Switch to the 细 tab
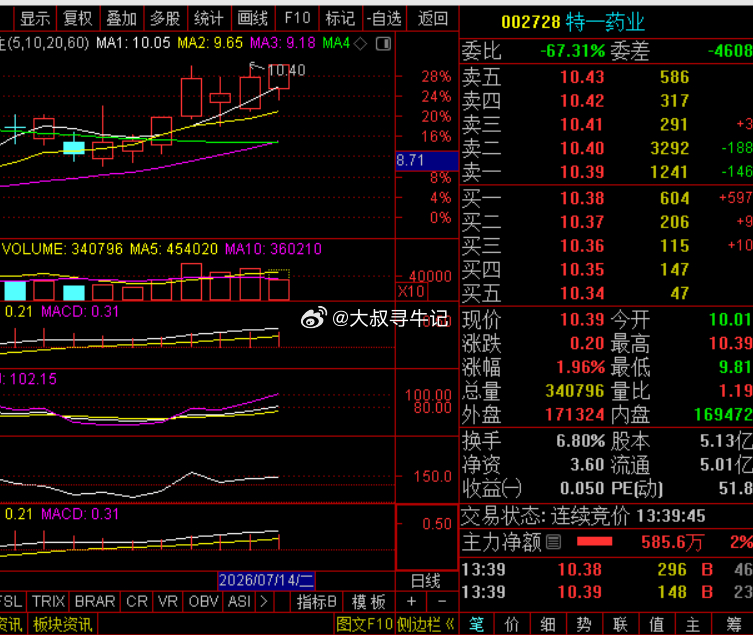This screenshot has width=753, height=635. (x=548, y=624)
